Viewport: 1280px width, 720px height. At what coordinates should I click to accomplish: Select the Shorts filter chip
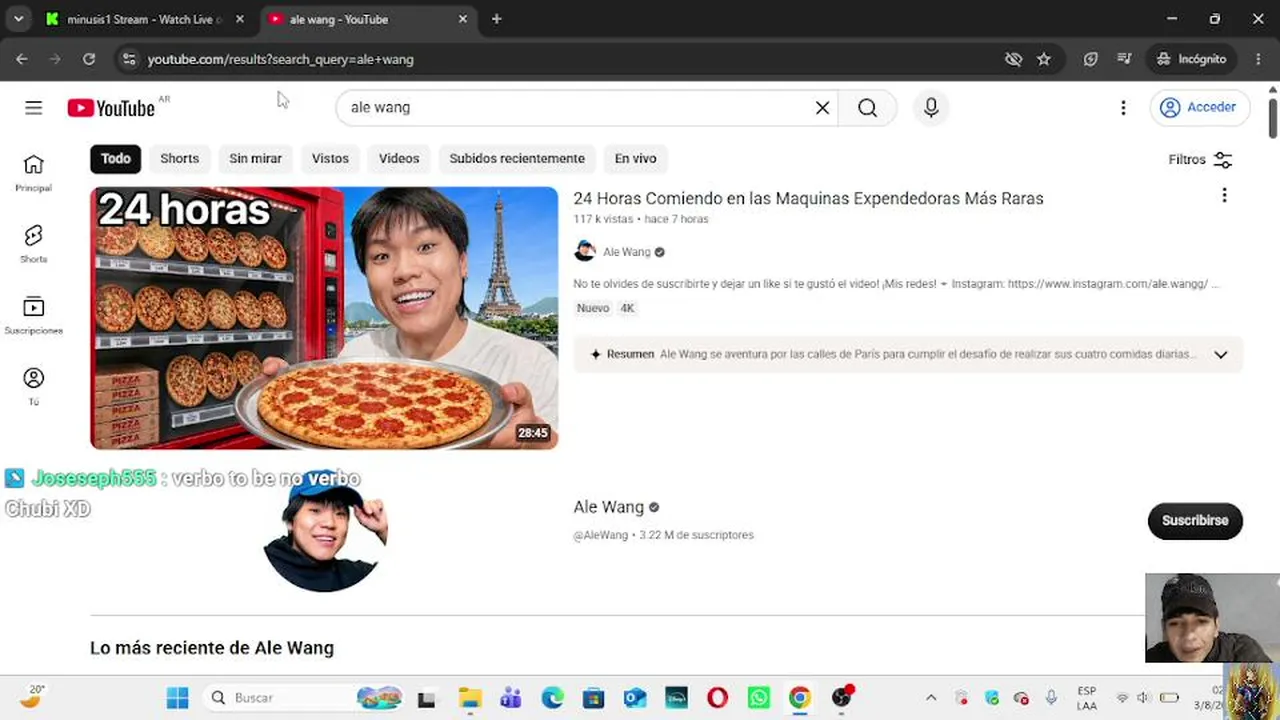click(180, 158)
